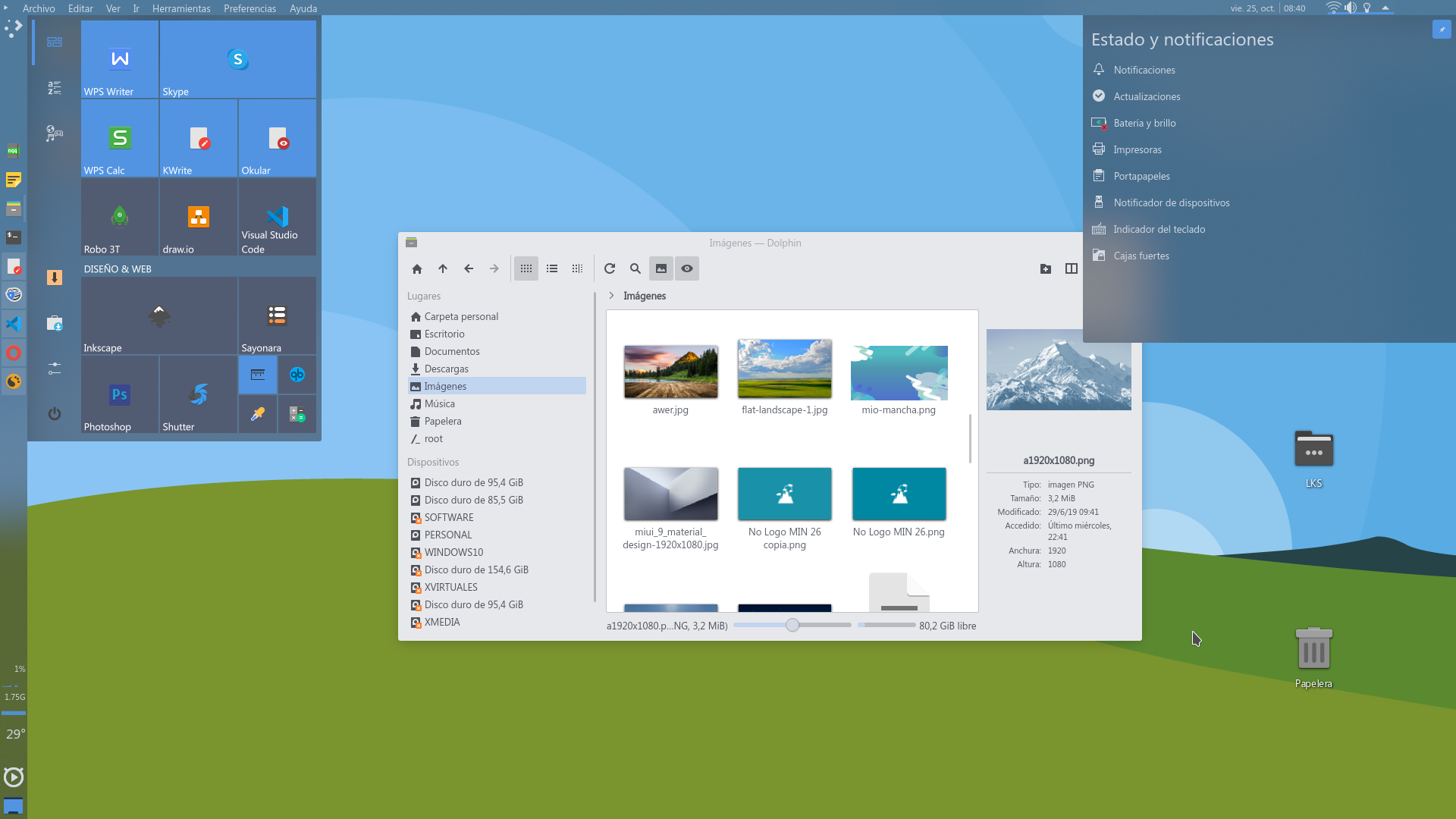Open the LKS desktop folder
1456x819 pixels.
click(x=1313, y=459)
